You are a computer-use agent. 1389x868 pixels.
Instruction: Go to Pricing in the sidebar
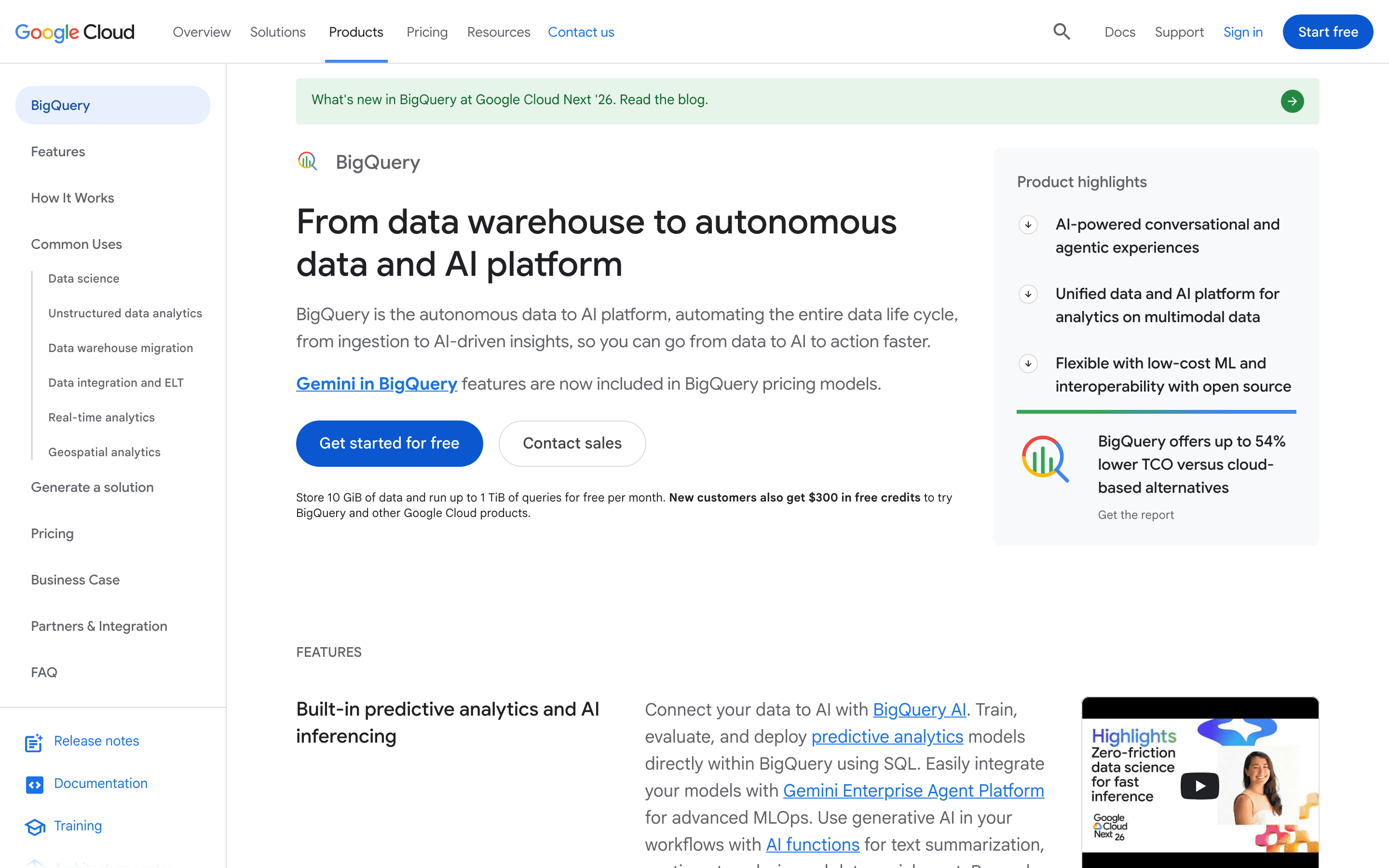point(52,534)
